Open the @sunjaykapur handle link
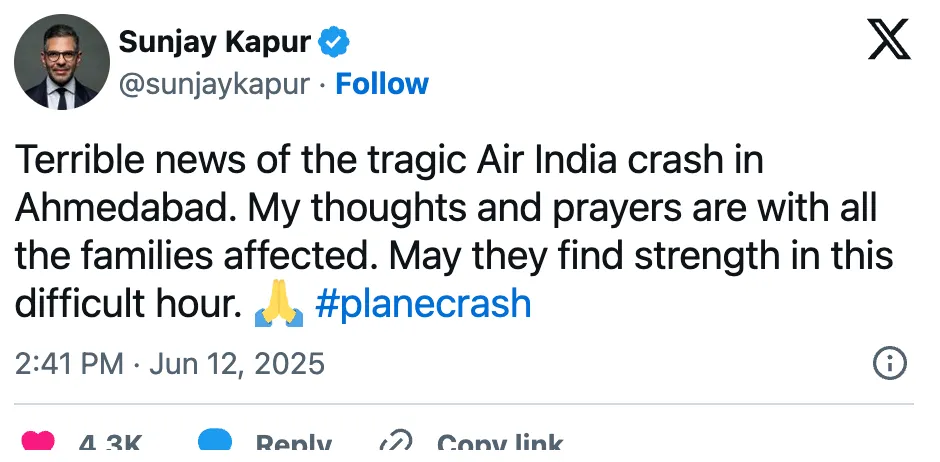 tap(214, 84)
